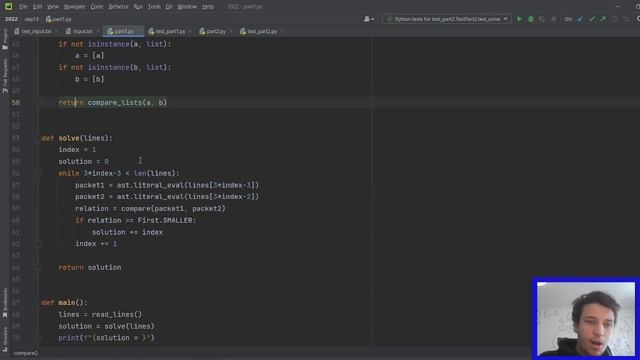The height and width of the screenshot is (360, 640).
Task: Click the 2022 project breadcrumb
Action: pyautogui.click(x=11, y=19)
